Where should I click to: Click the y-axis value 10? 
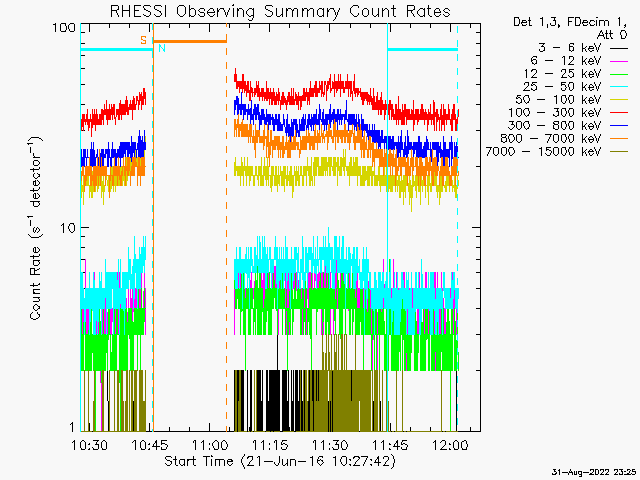click(x=68, y=228)
